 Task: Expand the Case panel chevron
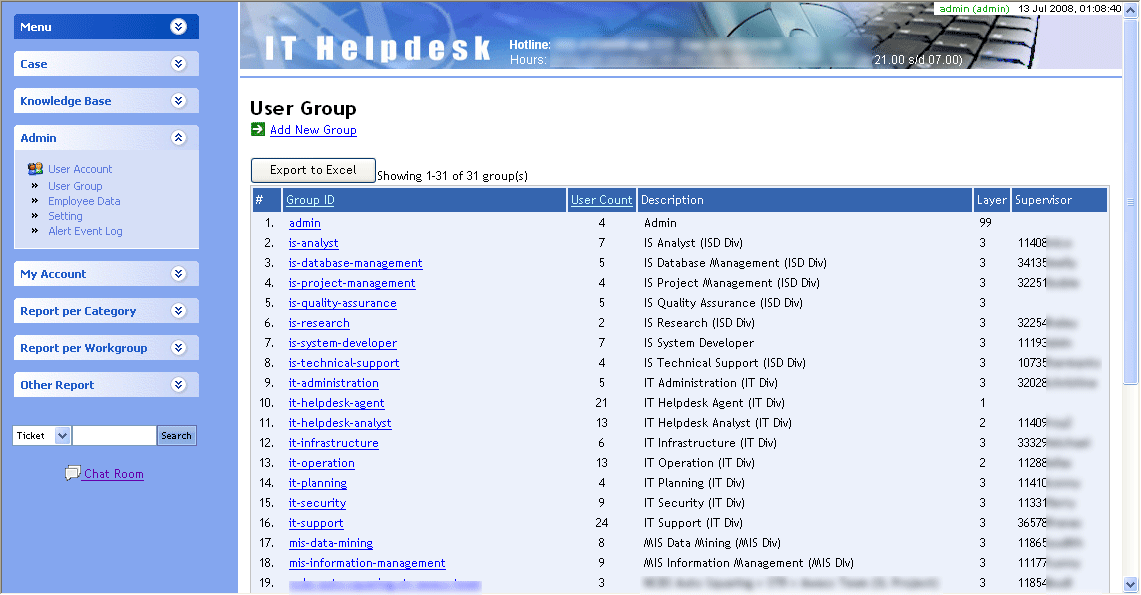179,64
